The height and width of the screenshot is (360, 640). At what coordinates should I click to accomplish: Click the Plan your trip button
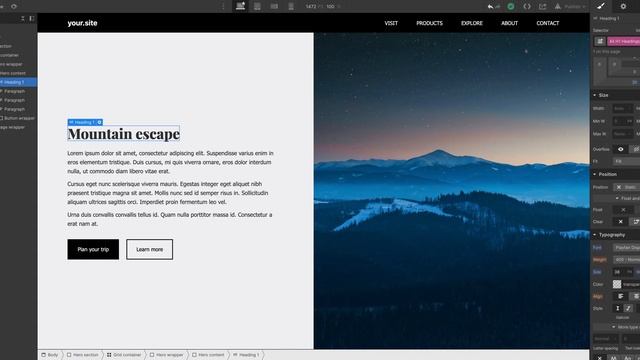coord(93,249)
